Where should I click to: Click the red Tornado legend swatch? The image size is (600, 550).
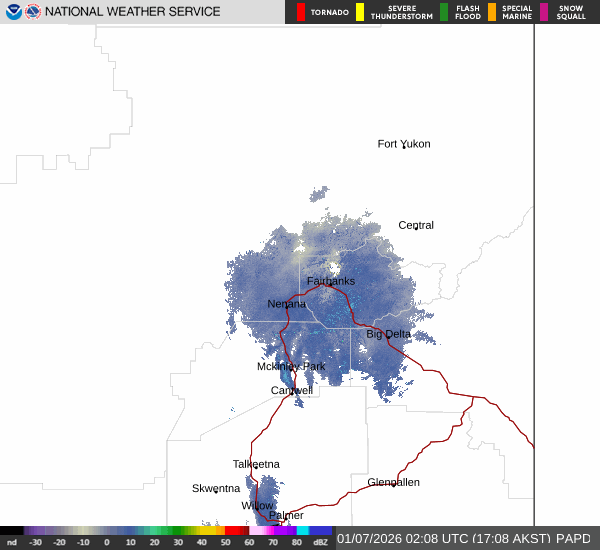(x=301, y=12)
